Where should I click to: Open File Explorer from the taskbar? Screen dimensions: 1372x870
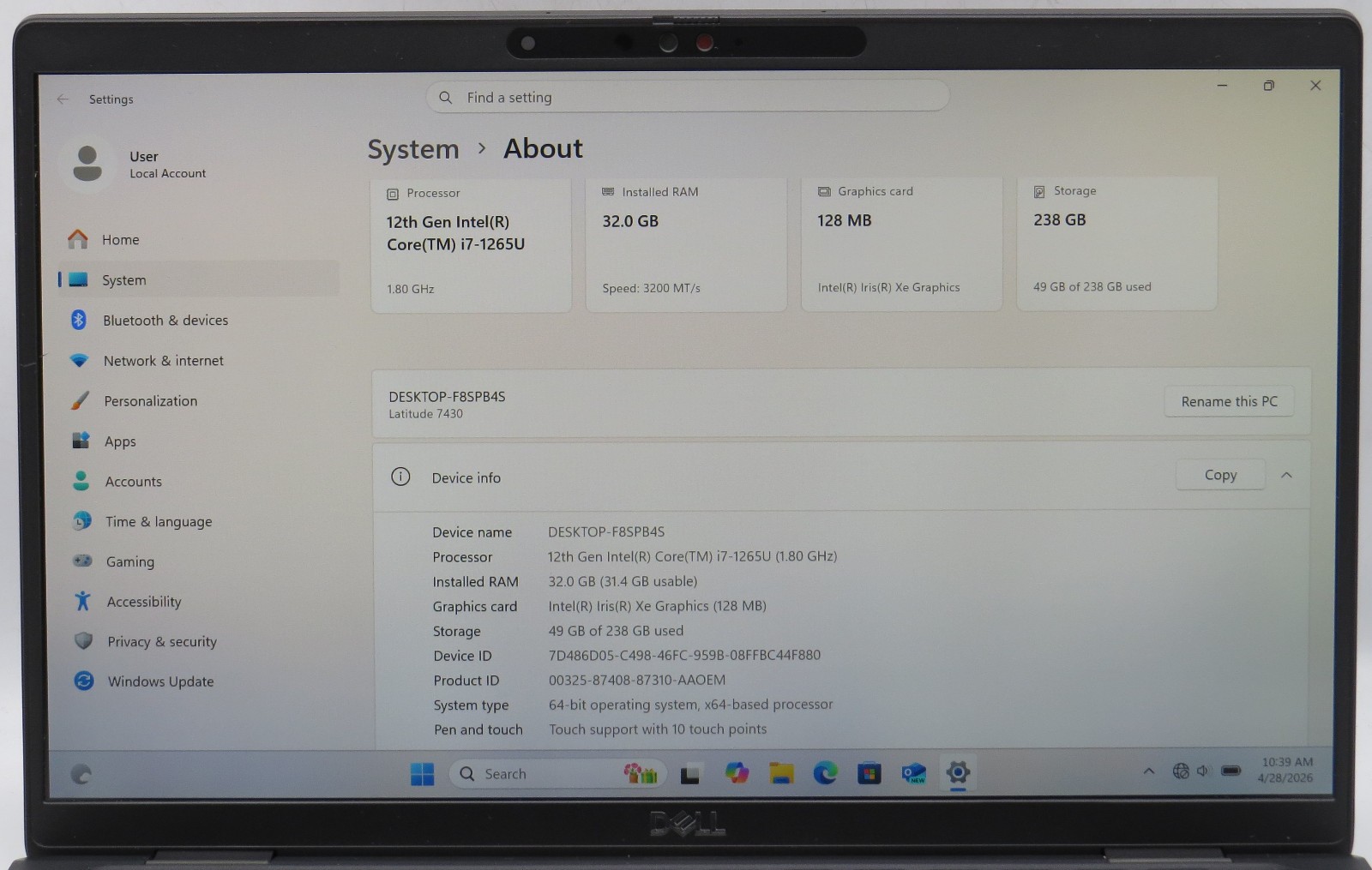pyautogui.click(x=781, y=773)
